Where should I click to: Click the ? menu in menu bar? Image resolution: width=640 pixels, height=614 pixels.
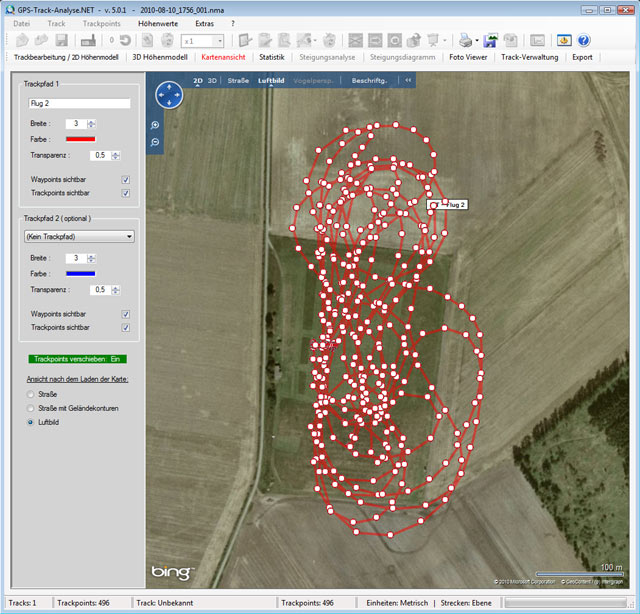tap(233, 24)
